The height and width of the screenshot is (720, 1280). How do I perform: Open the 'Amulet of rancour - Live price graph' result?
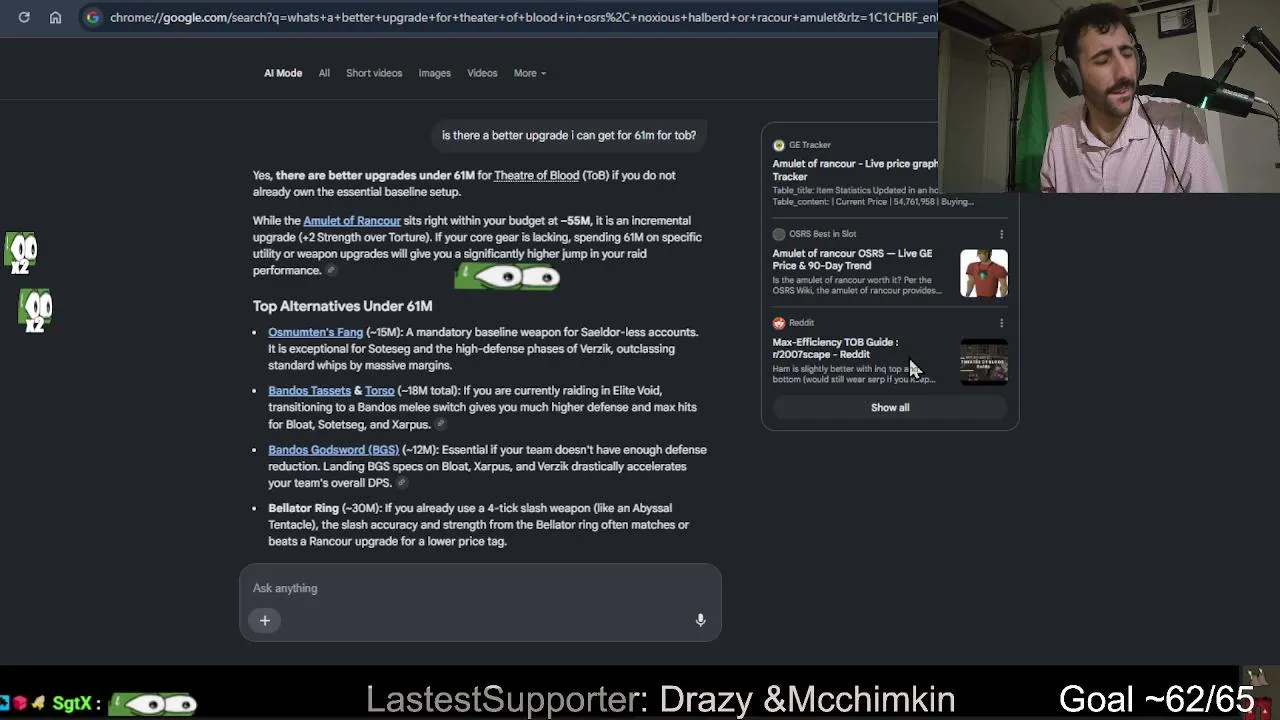[x=855, y=170]
